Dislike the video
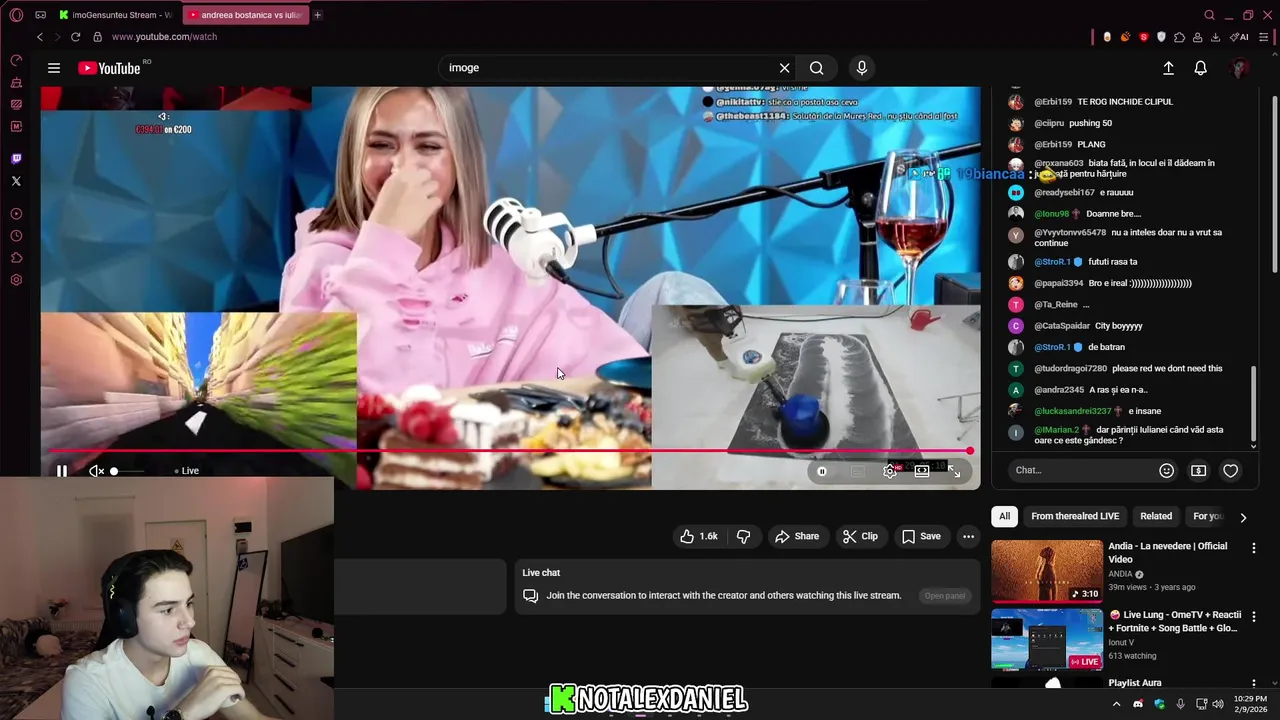 [x=743, y=536]
